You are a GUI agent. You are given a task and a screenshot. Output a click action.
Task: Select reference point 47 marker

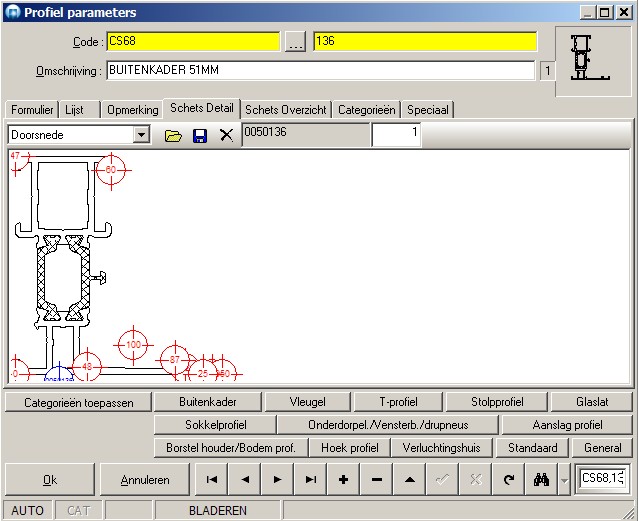(18, 161)
